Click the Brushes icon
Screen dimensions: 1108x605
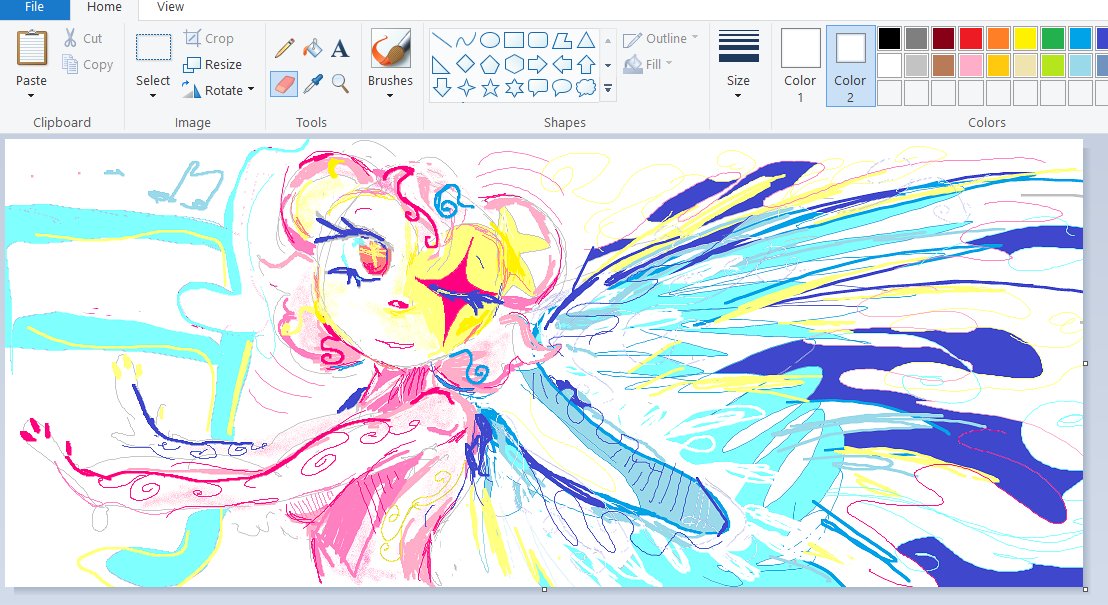390,49
